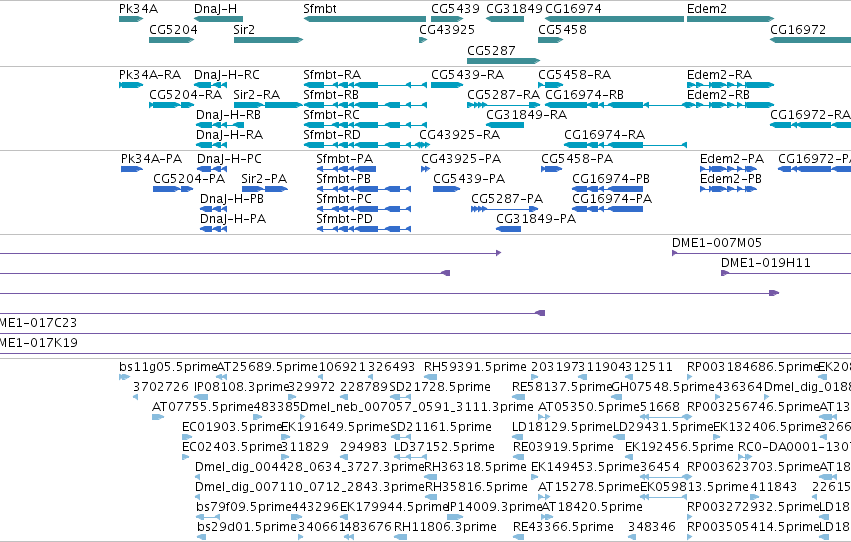
Task: Click the DnaJ-H-RB transcript label
Action: click(x=228, y=114)
